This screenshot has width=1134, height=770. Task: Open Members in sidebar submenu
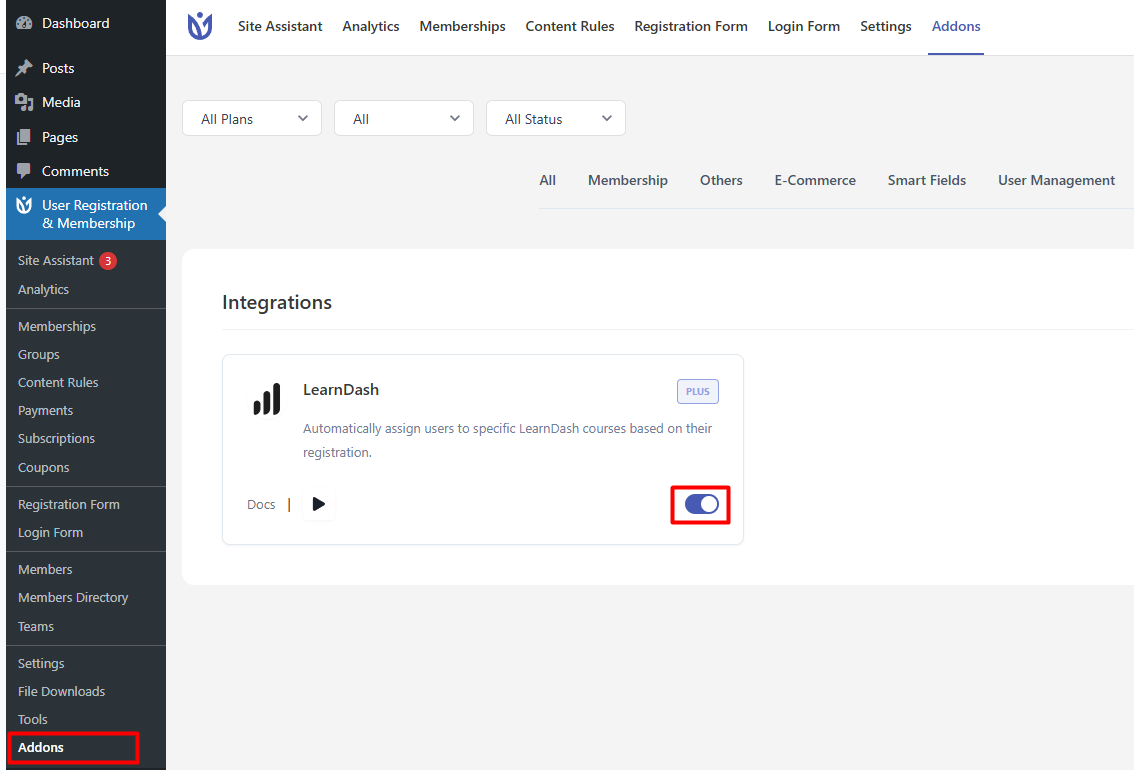click(x=45, y=570)
